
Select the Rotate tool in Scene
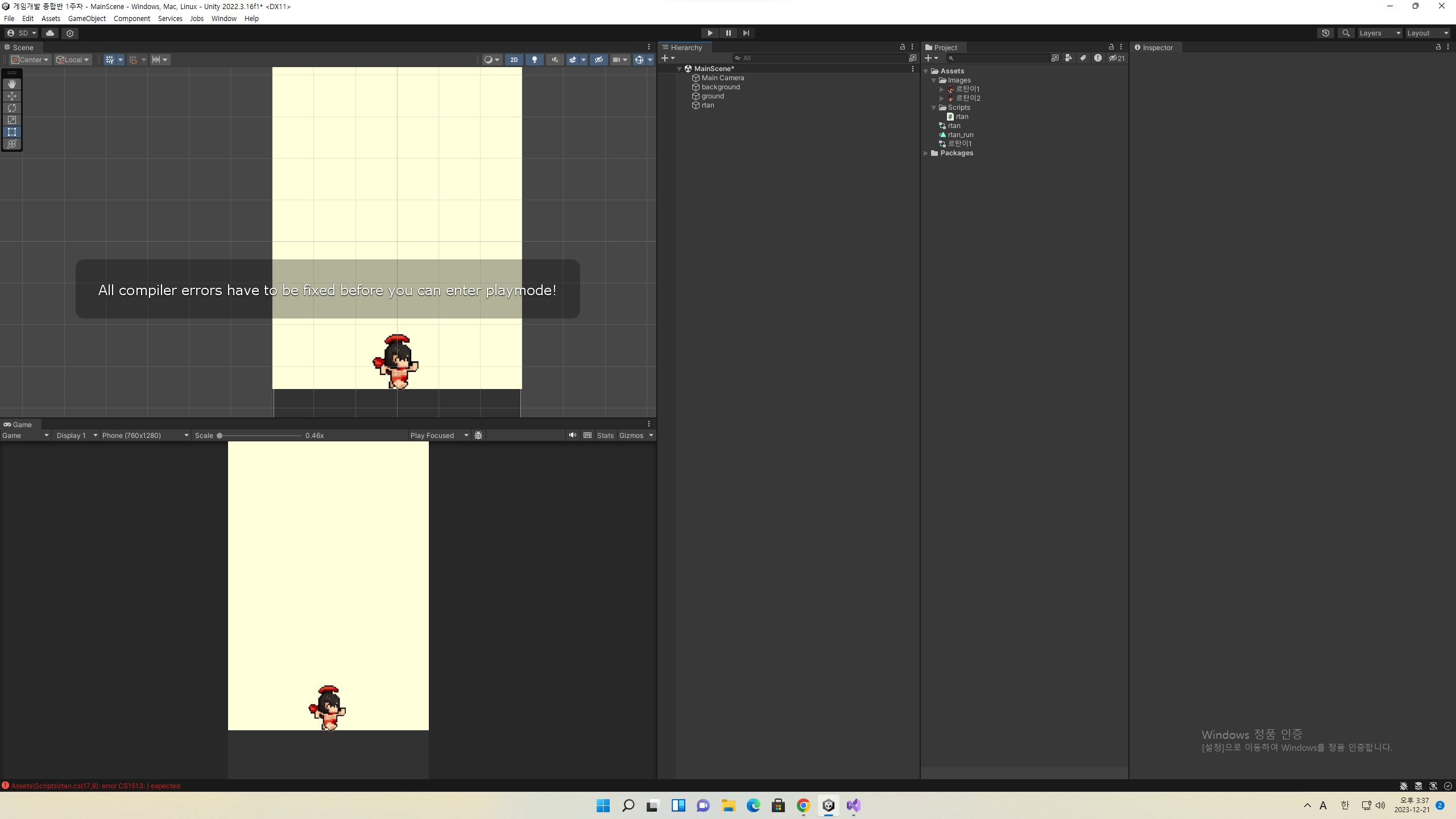[x=12, y=108]
